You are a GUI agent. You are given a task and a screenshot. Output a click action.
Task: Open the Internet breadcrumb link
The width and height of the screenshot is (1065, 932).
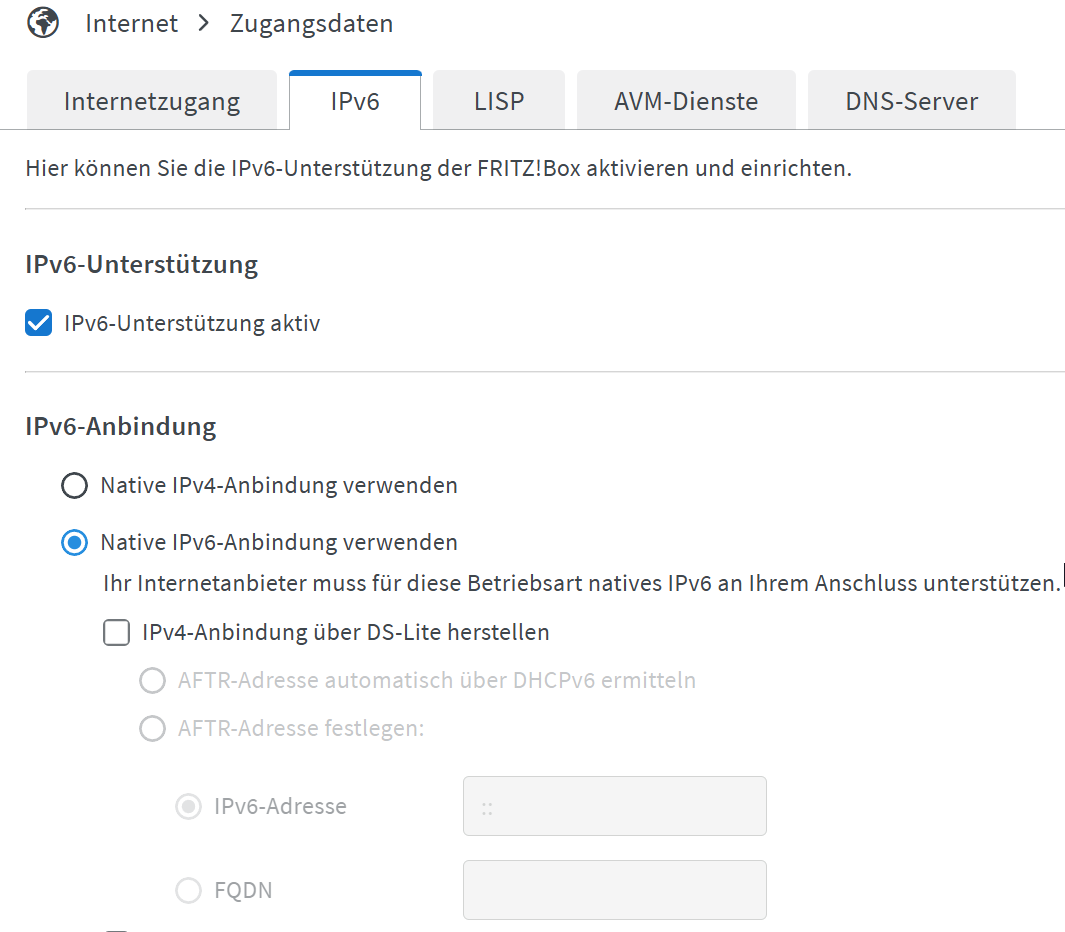click(131, 24)
